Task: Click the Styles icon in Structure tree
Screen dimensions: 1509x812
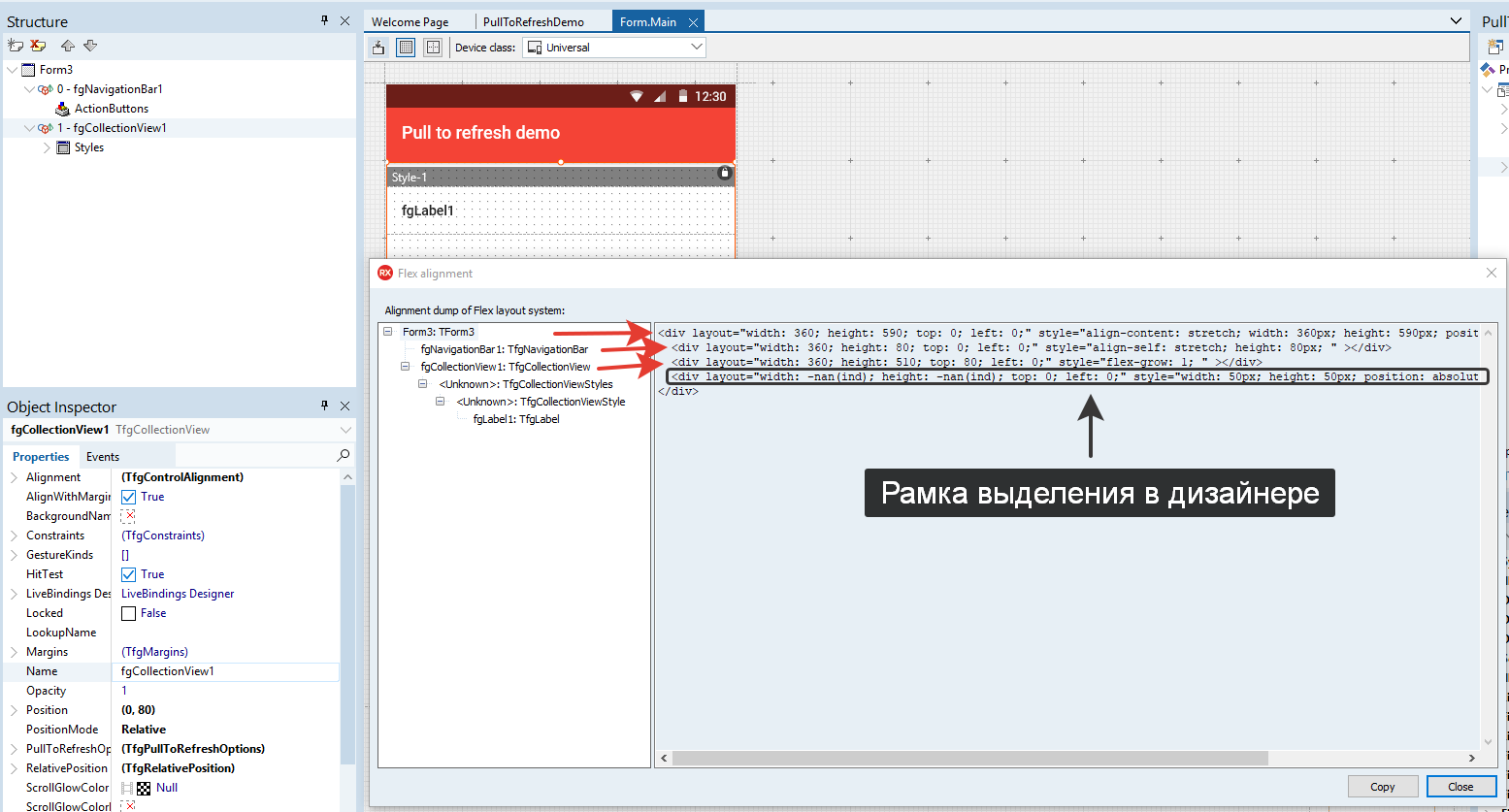Action: [63, 147]
